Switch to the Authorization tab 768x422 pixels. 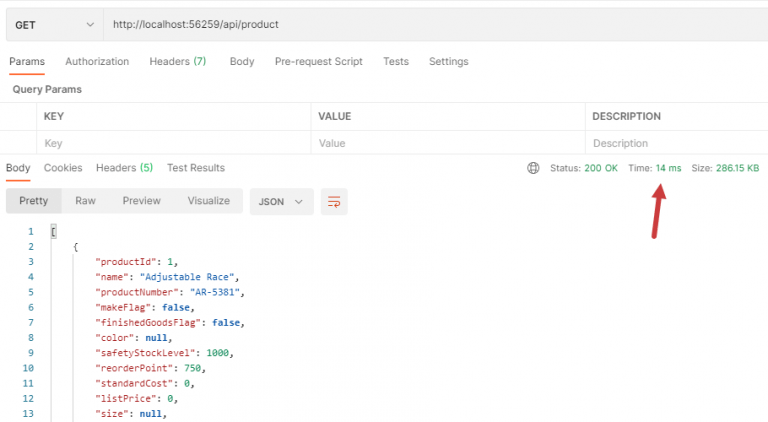[x=97, y=61]
